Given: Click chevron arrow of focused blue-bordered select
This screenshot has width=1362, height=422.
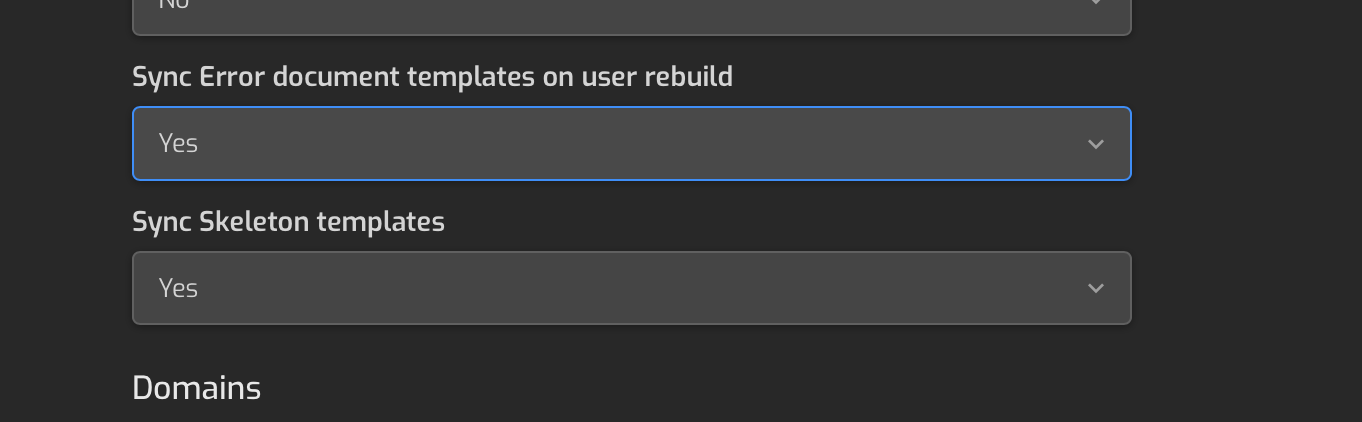Looking at the screenshot, I should coord(1095,144).
